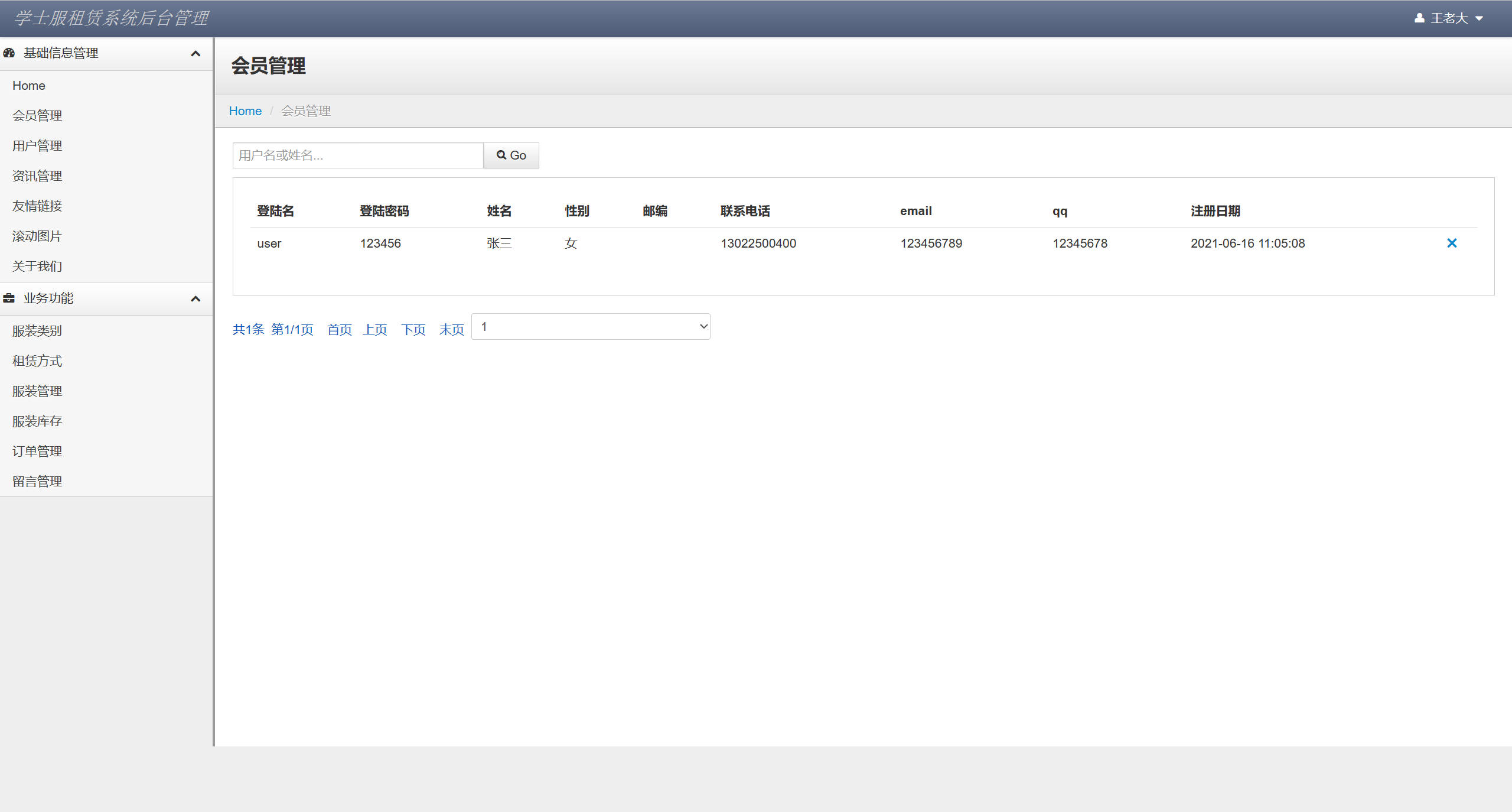Open the 王老大 account dropdown
1512x812 pixels.
1448,18
